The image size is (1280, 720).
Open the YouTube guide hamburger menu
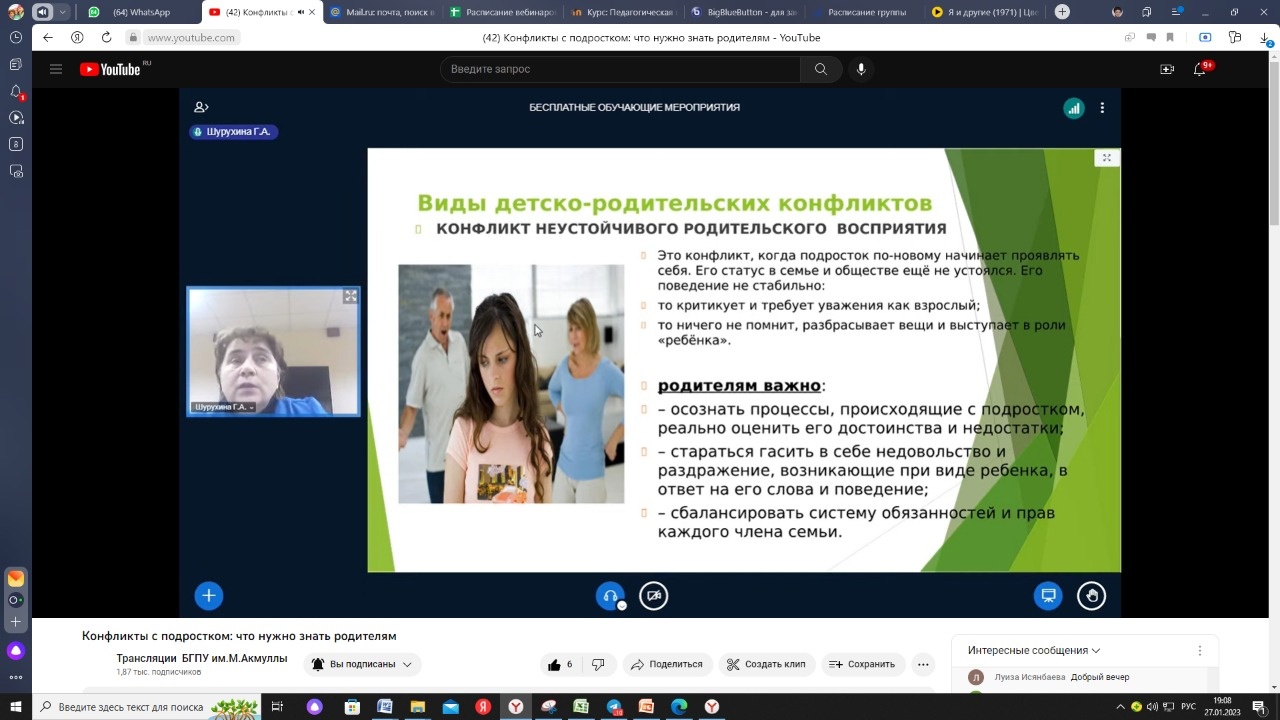[56, 69]
